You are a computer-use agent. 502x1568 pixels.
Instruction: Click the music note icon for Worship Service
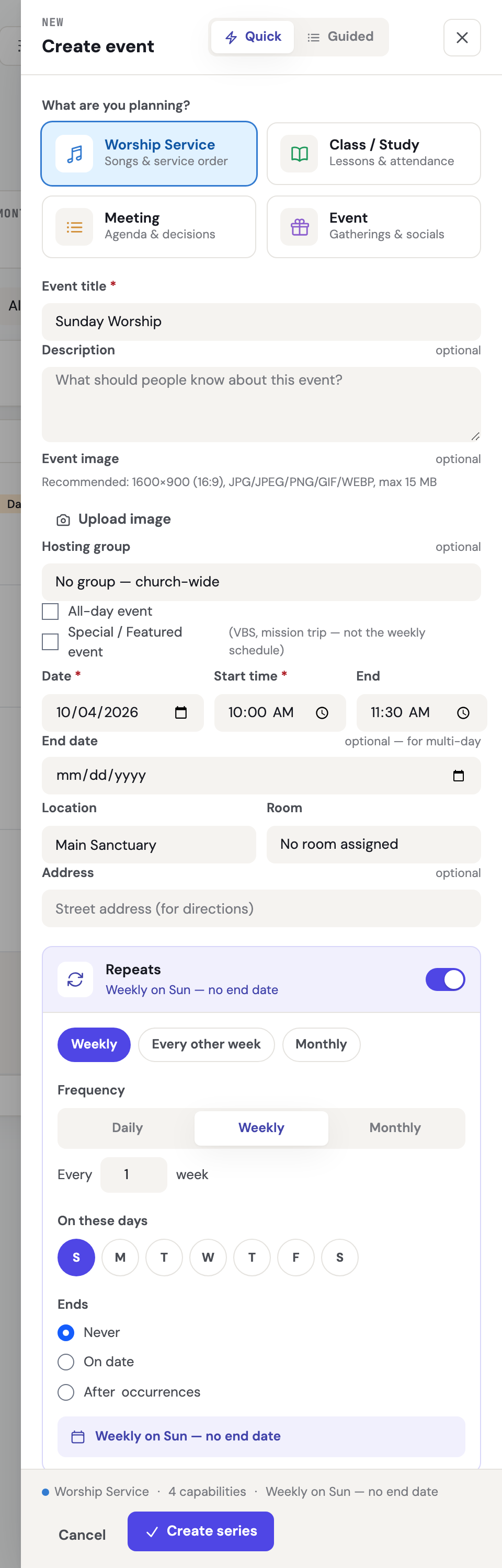coord(74,154)
